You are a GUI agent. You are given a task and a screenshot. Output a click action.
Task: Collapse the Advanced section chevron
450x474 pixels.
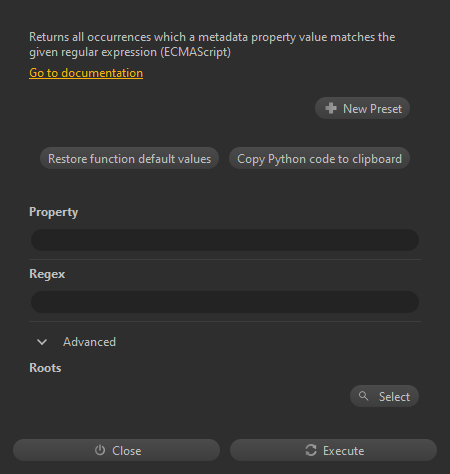pyautogui.click(x=42, y=342)
